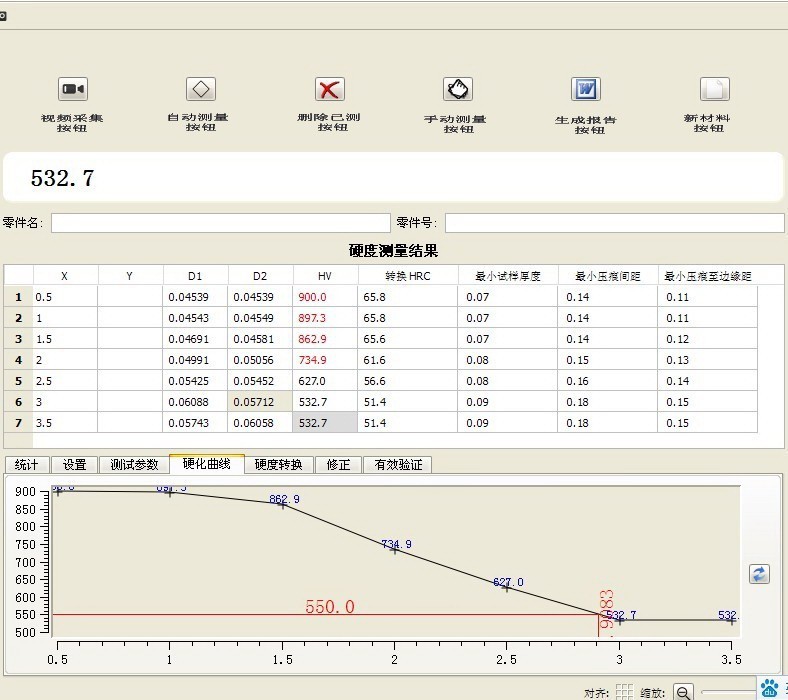788x700 pixels.
Task: Select the manual measurement (手动测量) hand icon
Action: (x=457, y=90)
